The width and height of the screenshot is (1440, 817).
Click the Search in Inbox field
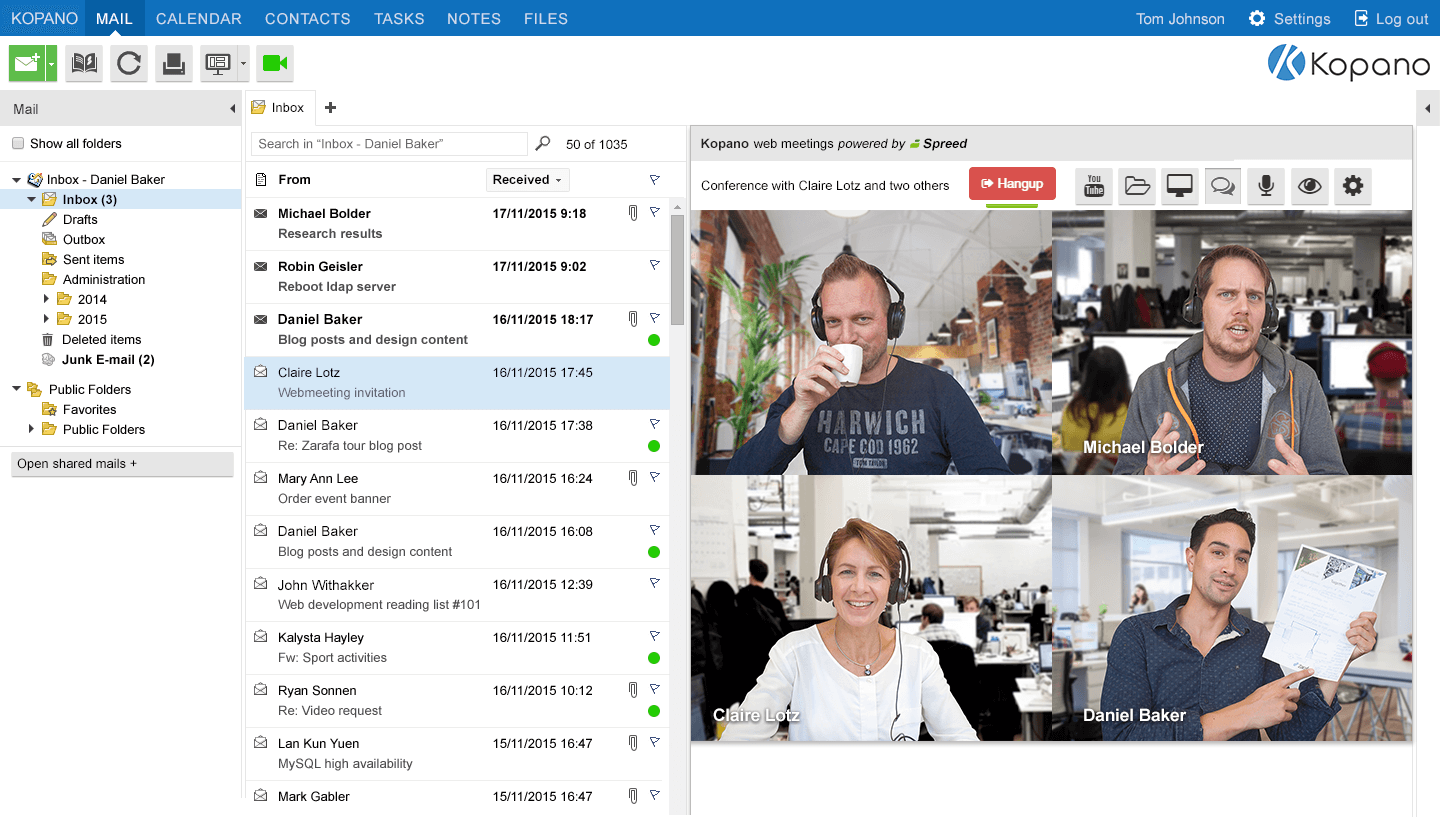click(x=389, y=144)
